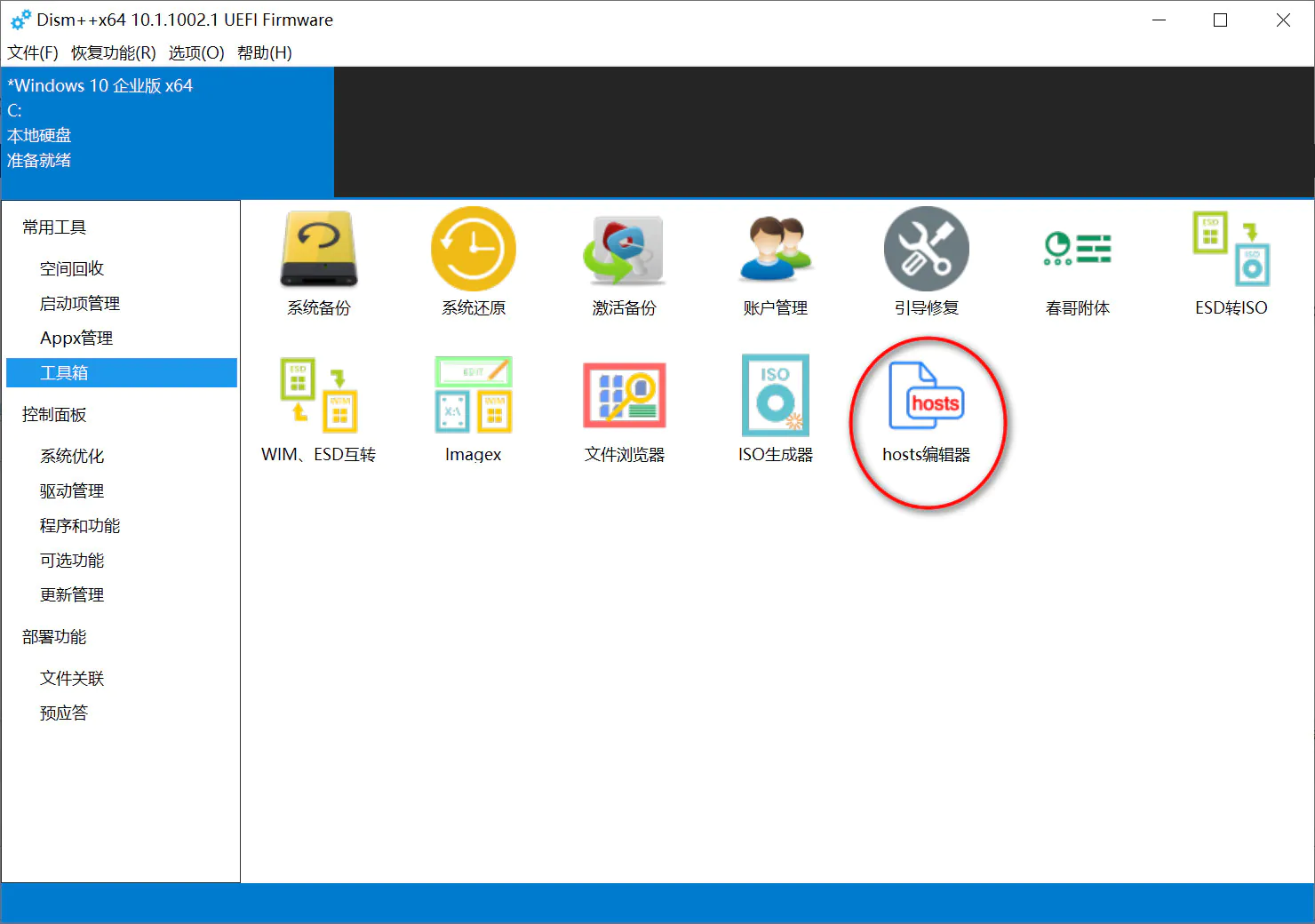
Task: Go to 更新管理 update management
Action: click(72, 594)
